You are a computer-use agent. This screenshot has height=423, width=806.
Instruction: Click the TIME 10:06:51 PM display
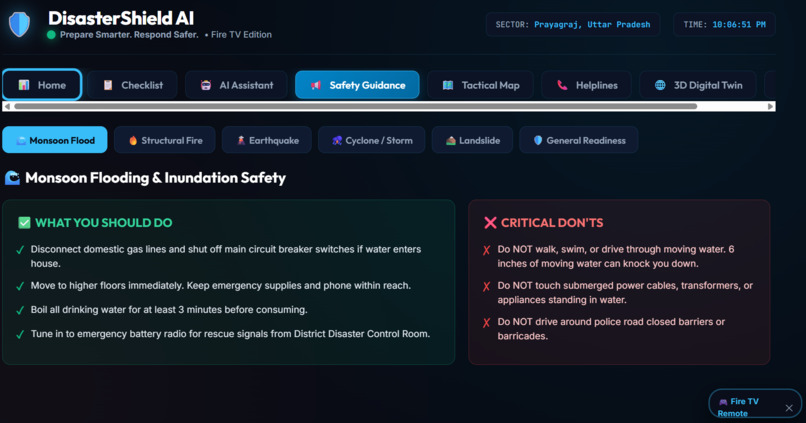(x=724, y=24)
